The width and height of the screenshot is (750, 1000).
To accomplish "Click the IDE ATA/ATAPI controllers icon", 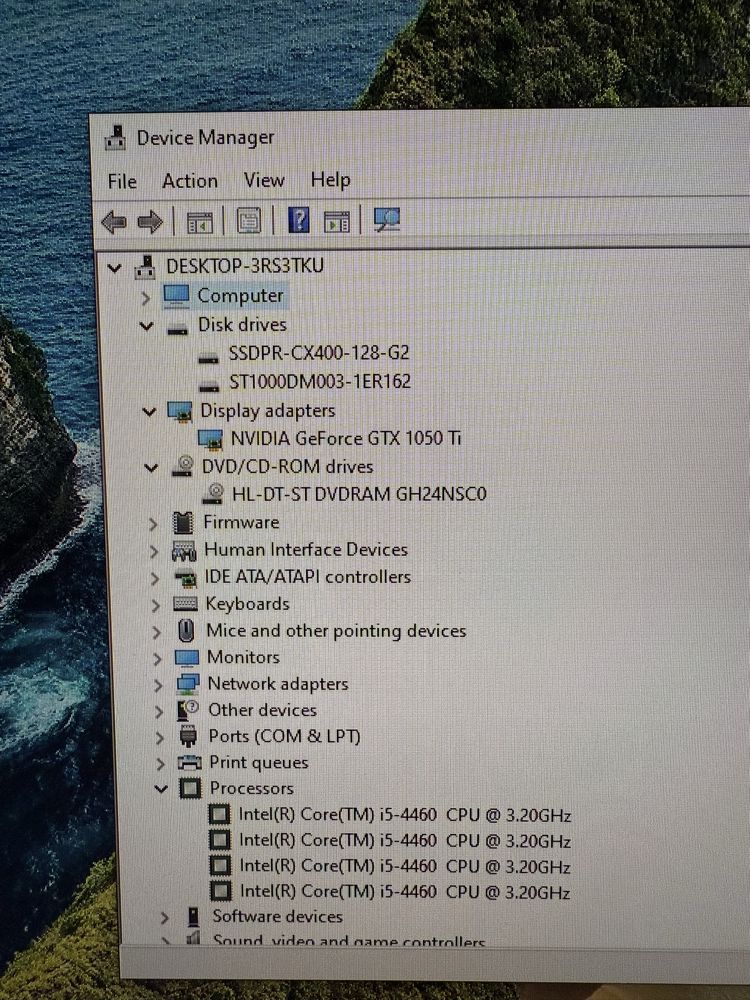I will pyautogui.click(x=185, y=578).
